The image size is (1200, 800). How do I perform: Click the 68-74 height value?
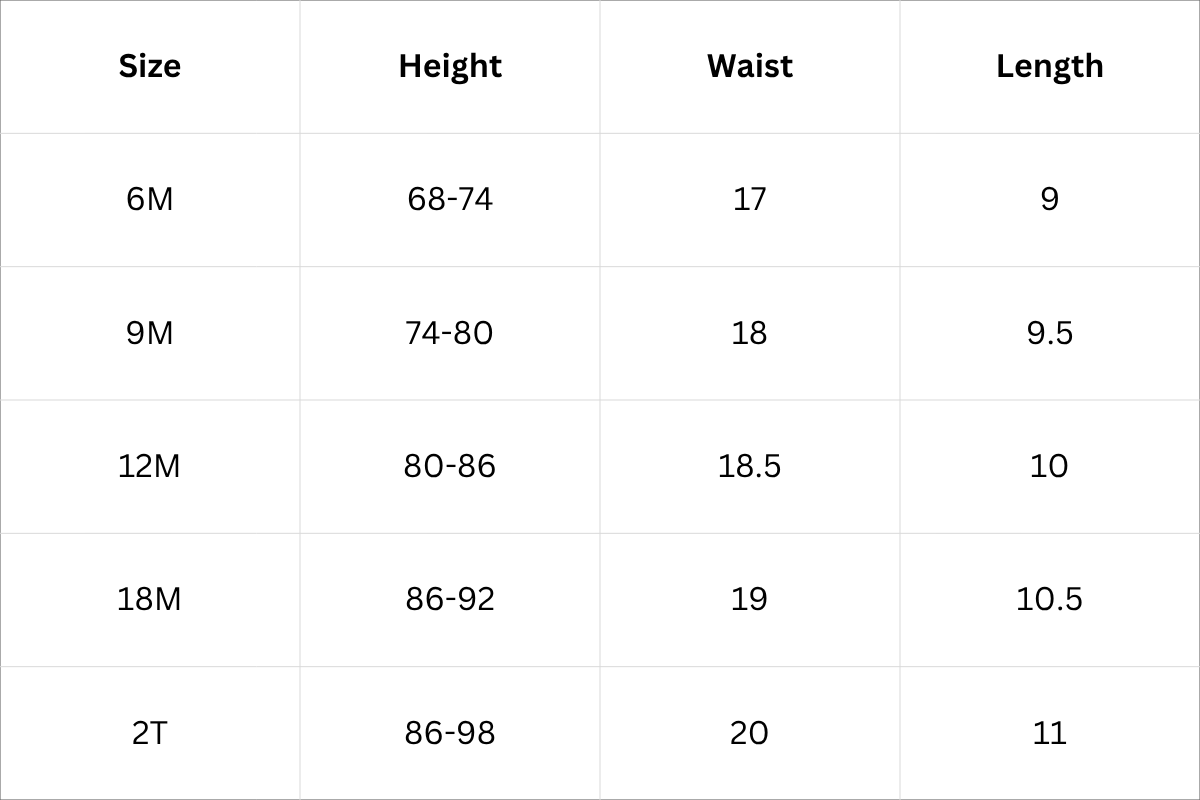coord(450,199)
